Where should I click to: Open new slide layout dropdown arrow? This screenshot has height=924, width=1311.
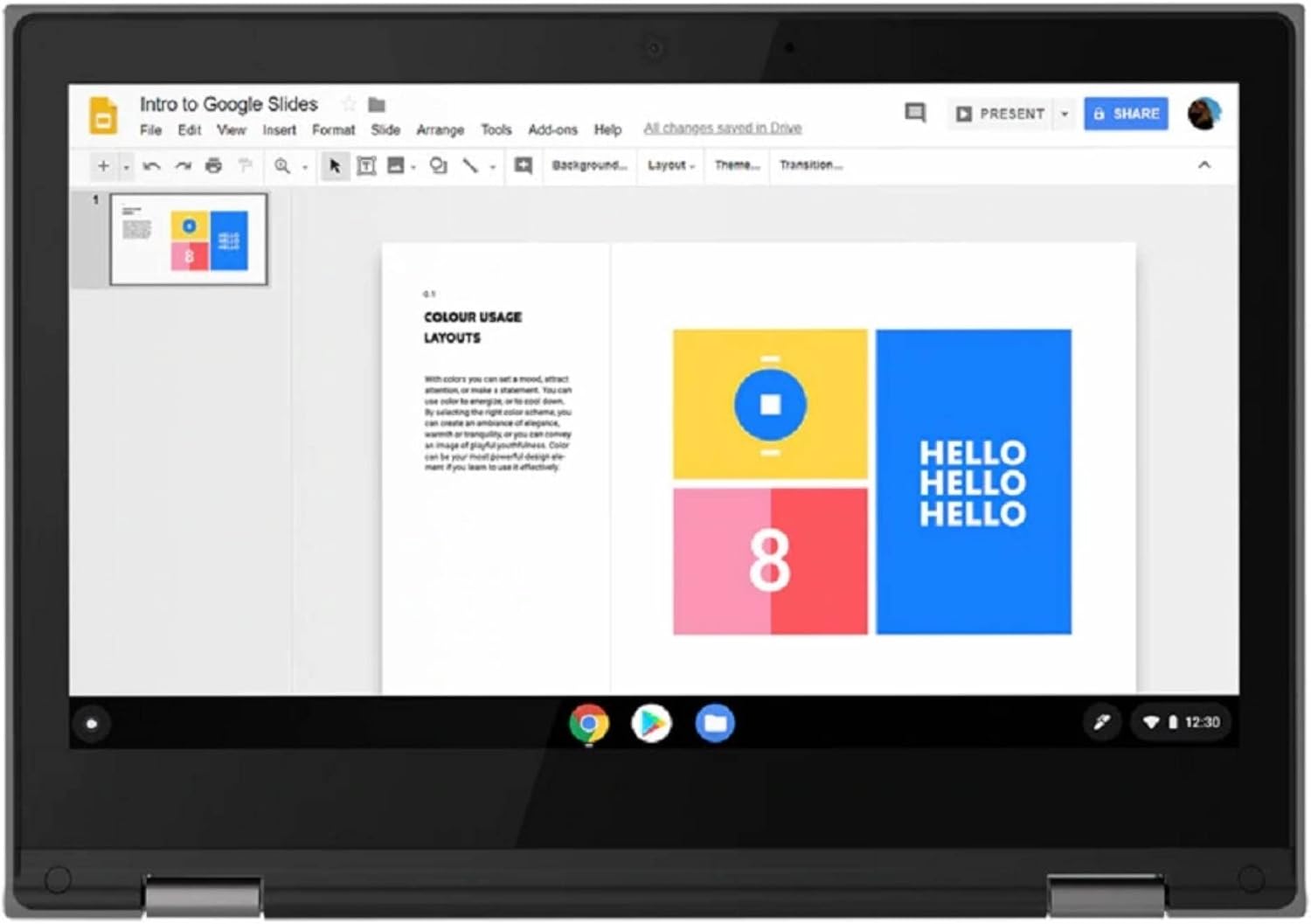[126, 166]
